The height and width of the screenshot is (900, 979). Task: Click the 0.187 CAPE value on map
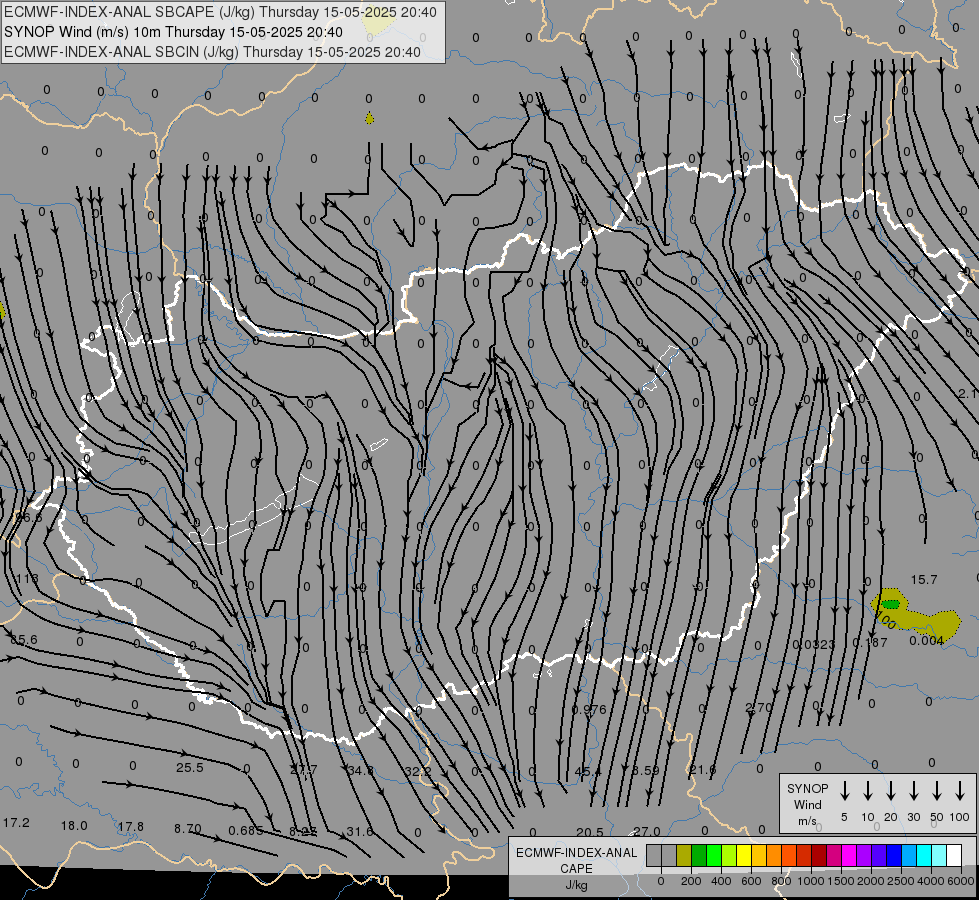[x=870, y=643]
